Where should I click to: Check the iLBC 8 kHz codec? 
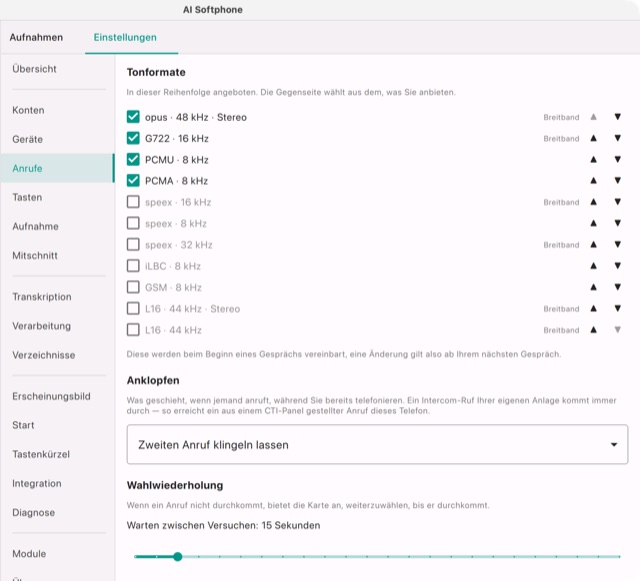tap(133, 266)
